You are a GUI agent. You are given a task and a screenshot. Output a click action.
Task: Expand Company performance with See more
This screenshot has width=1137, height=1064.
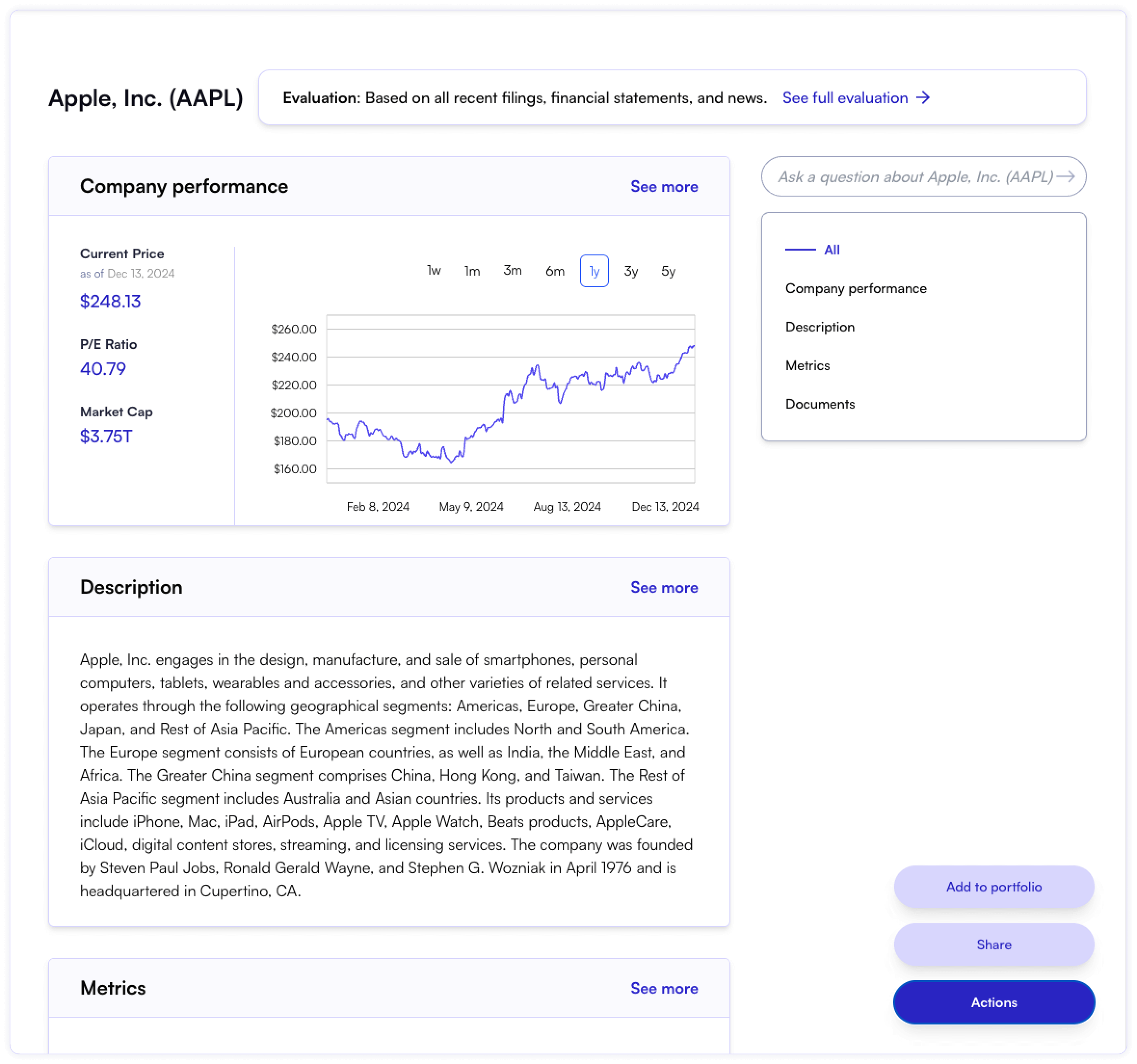[x=663, y=186]
